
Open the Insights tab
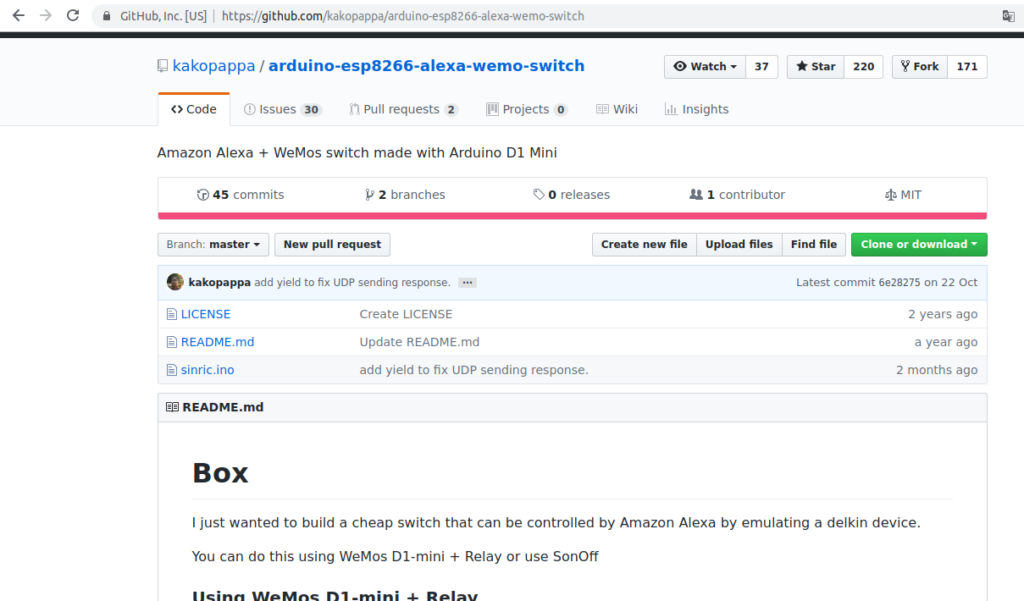(x=696, y=109)
